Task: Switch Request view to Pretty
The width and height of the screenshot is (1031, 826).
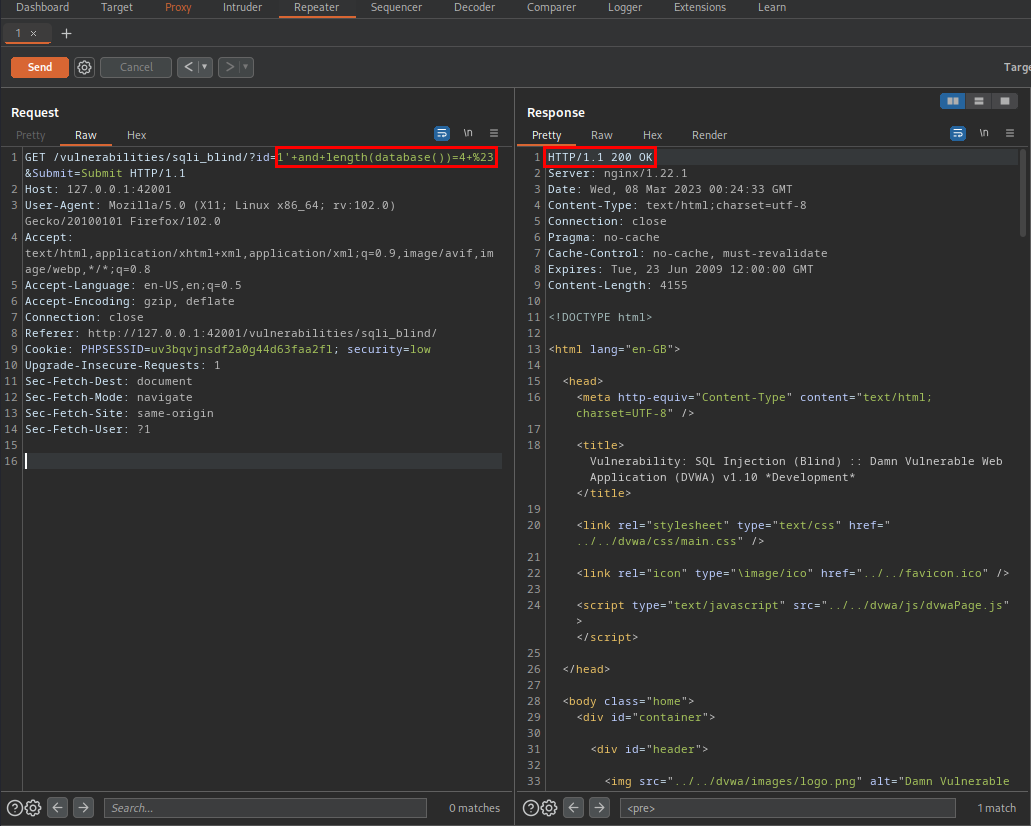Action: [x=30, y=135]
